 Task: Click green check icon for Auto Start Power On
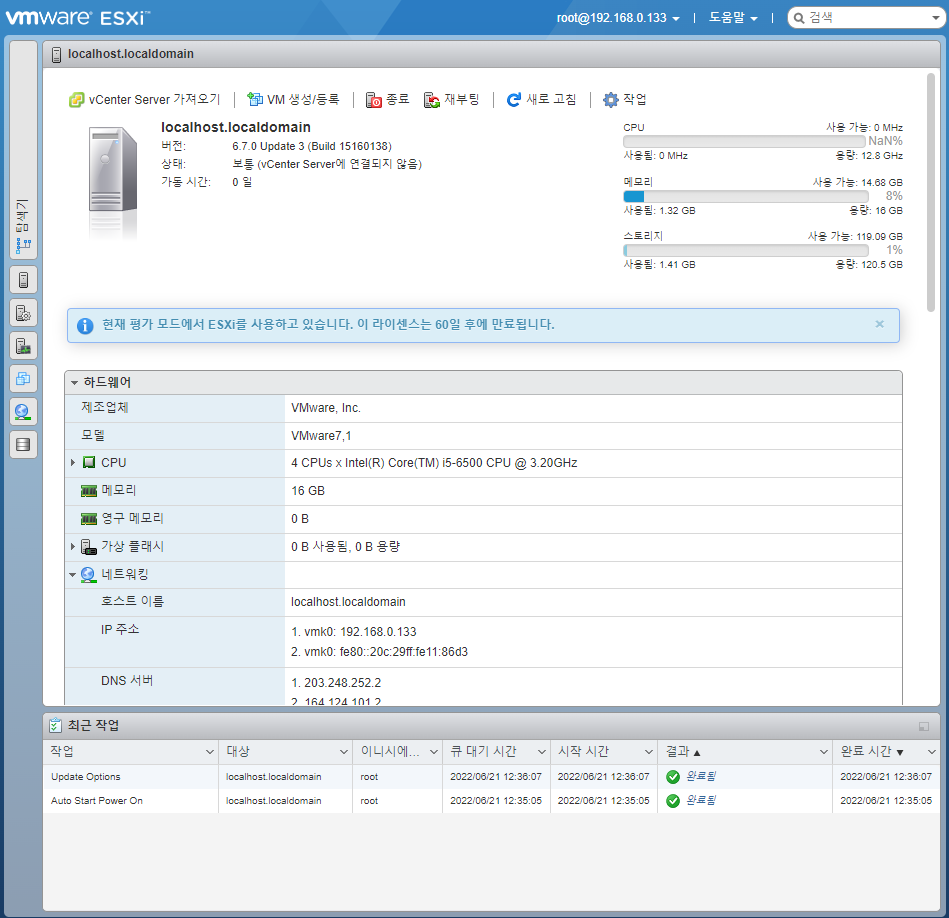[672, 801]
